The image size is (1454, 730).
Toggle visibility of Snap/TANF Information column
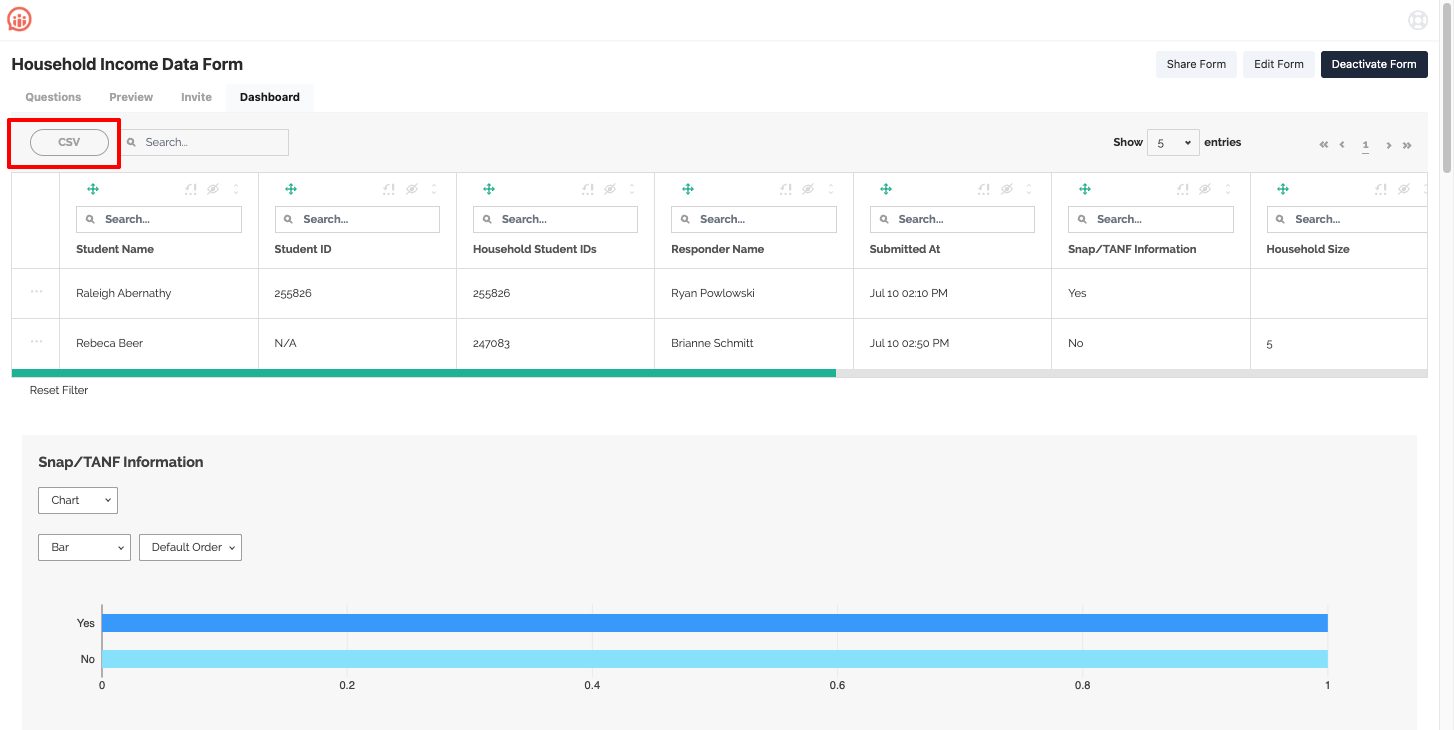pos(1205,189)
